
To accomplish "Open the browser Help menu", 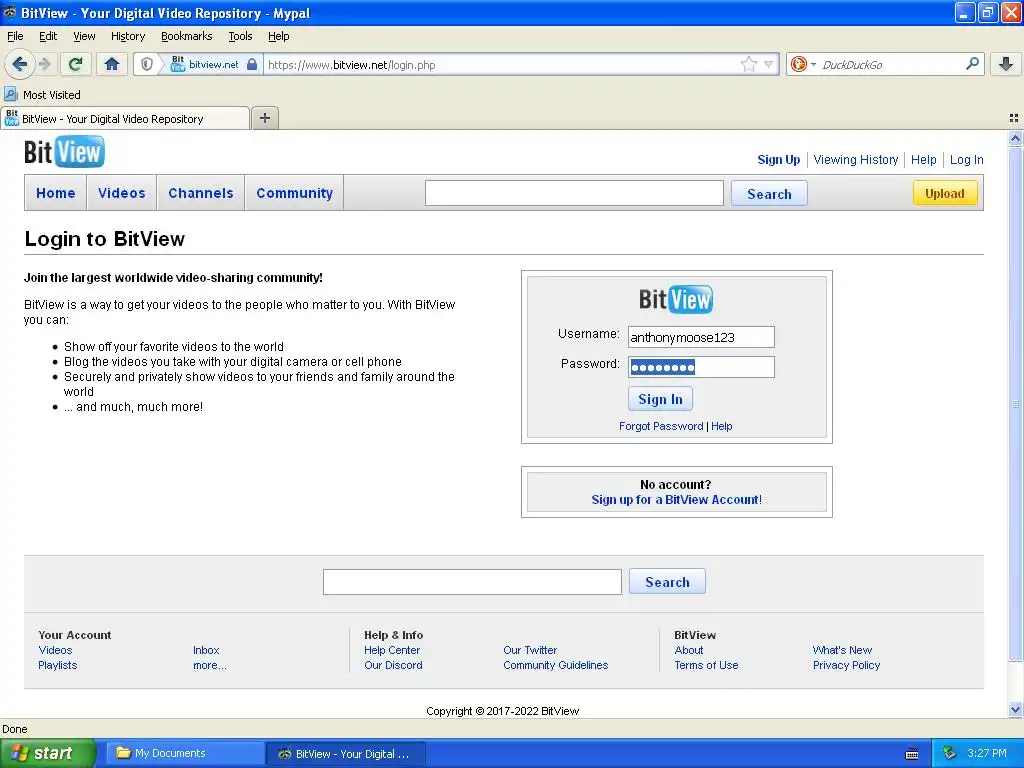I will 279,36.
